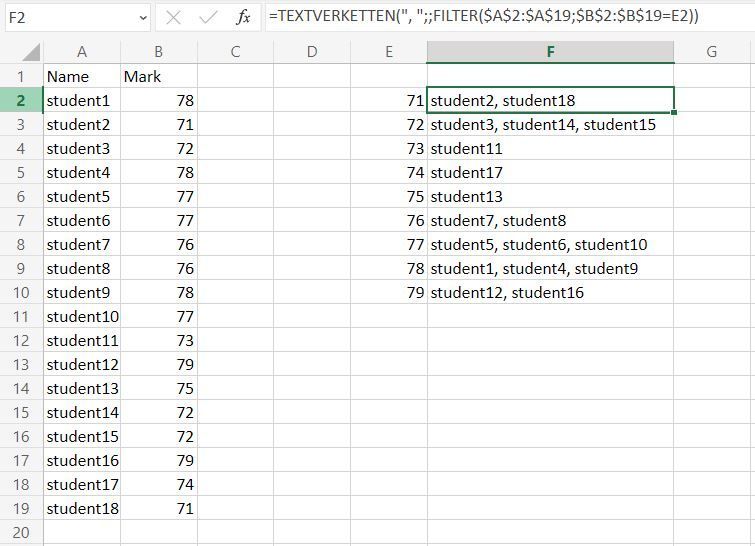The width and height of the screenshot is (755, 546).
Task: Confirm formula with the checkmark icon
Action: pos(208,18)
